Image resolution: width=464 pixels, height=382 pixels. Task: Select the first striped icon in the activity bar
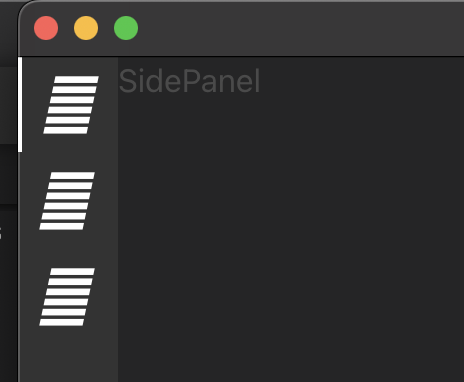click(71, 105)
